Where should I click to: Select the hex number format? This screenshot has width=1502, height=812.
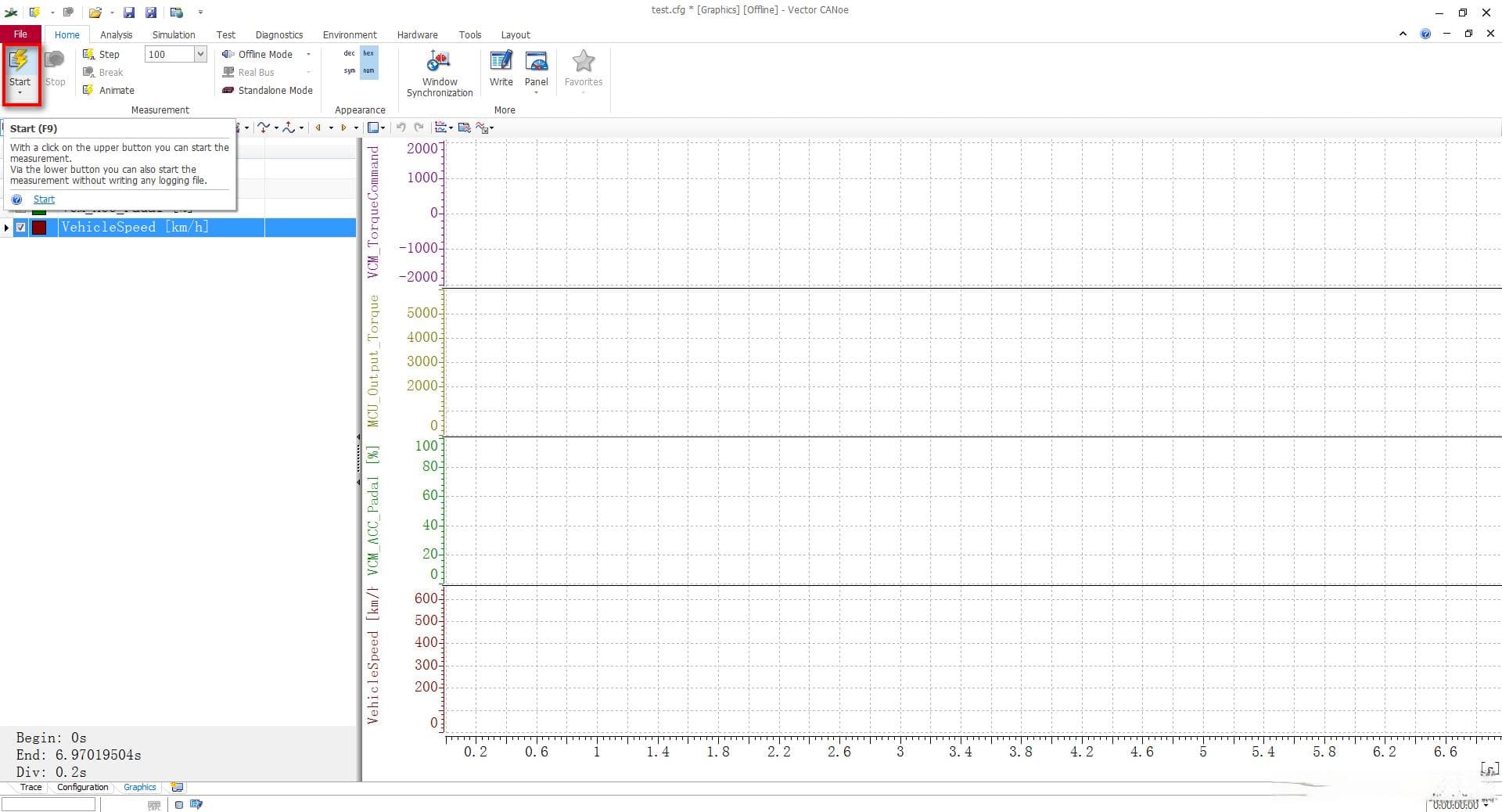368,53
